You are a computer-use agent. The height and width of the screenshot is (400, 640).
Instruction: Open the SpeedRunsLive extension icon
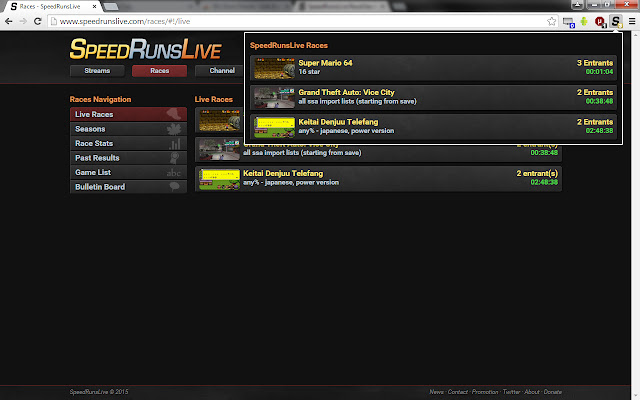[616, 21]
